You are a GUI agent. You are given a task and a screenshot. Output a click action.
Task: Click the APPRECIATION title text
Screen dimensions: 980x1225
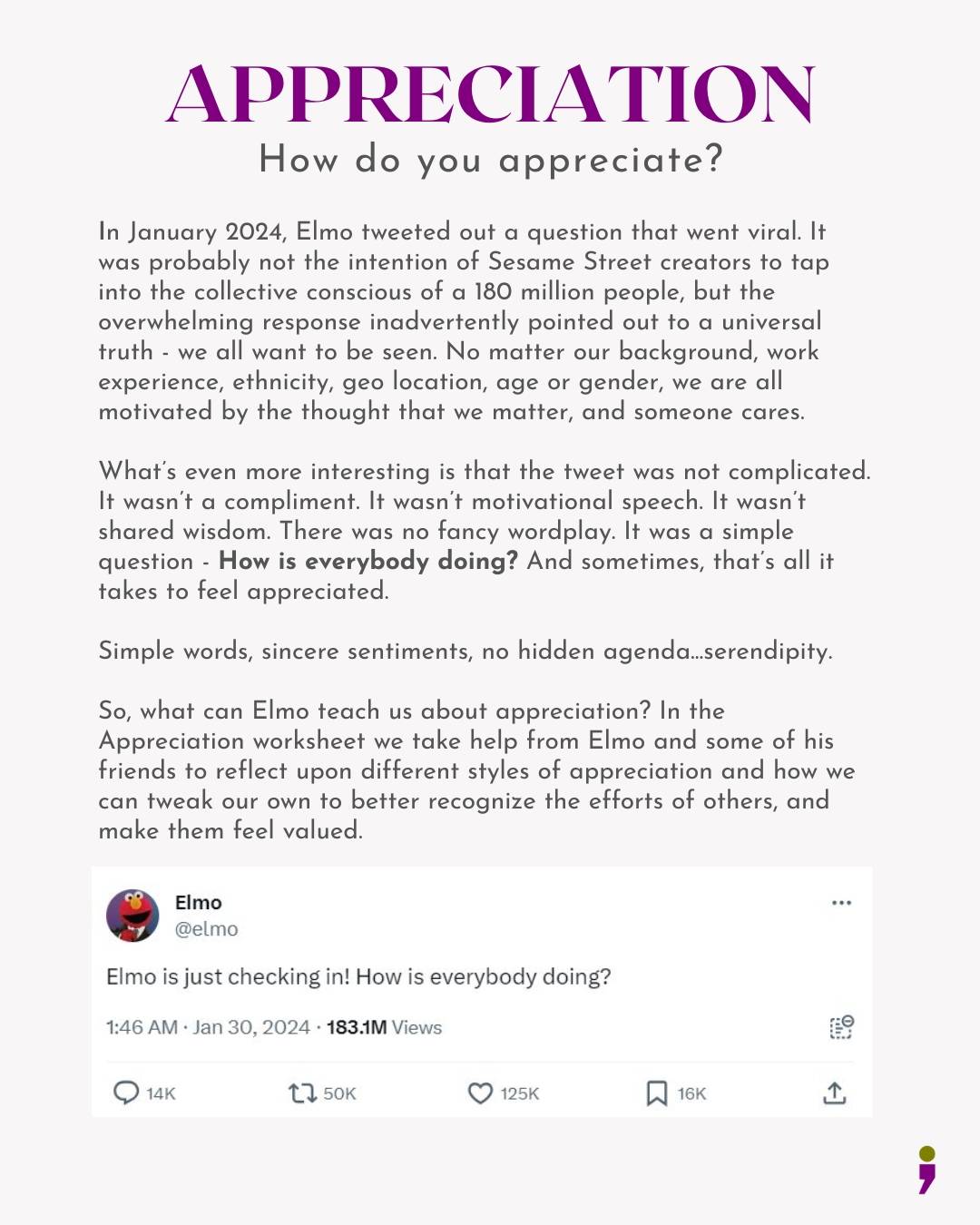(490, 94)
